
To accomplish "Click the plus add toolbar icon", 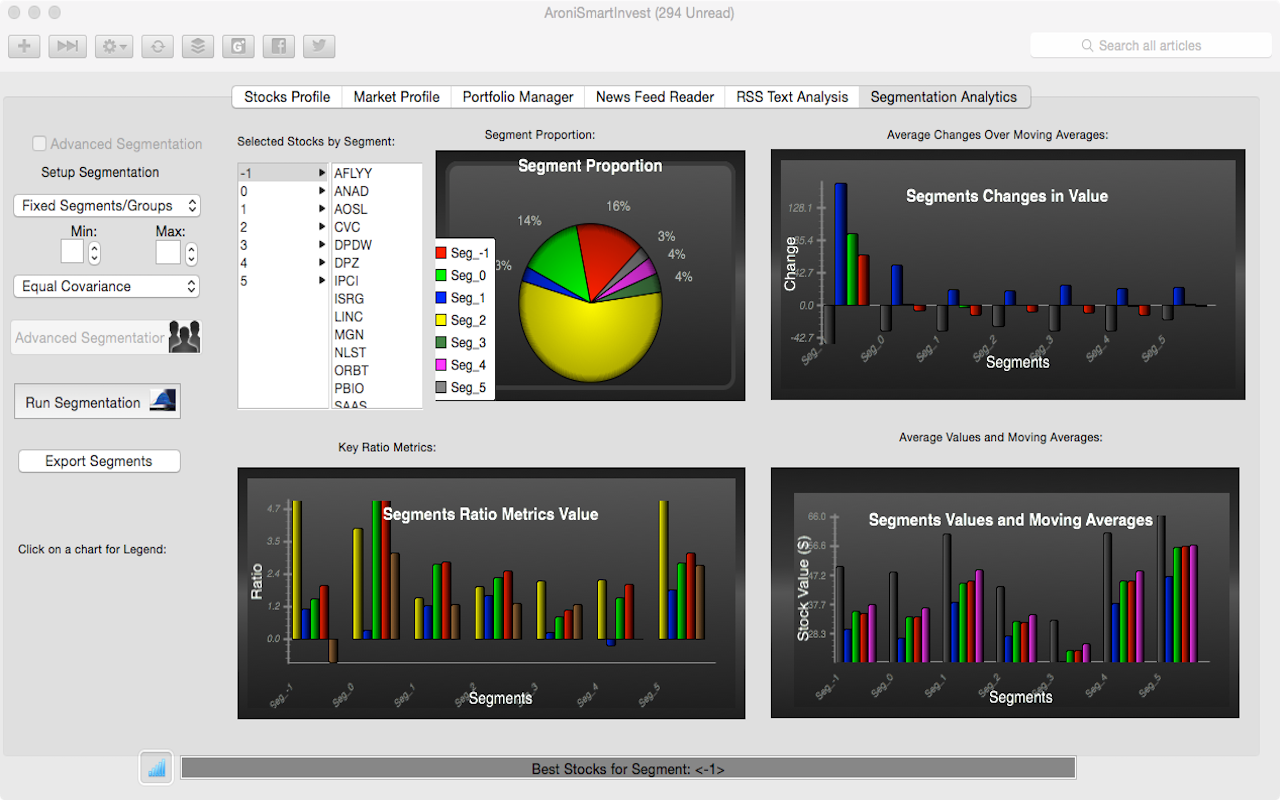I will (x=24, y=46).
